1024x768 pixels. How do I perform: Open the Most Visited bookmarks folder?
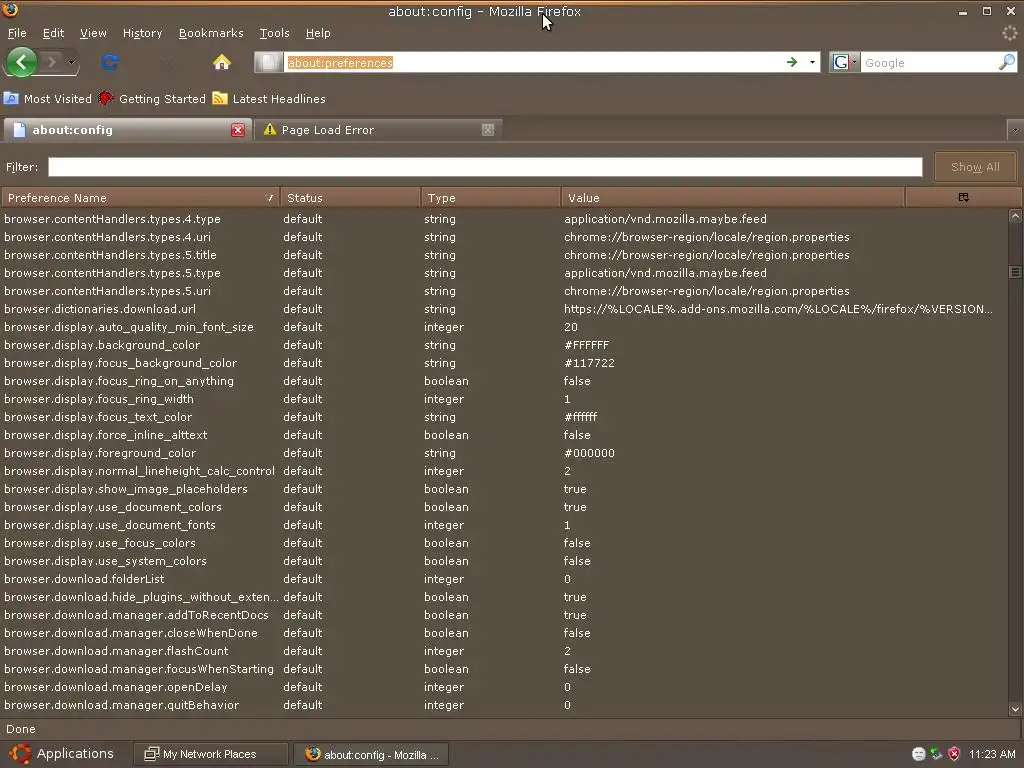pyautogui.click(x=48, y=99)
